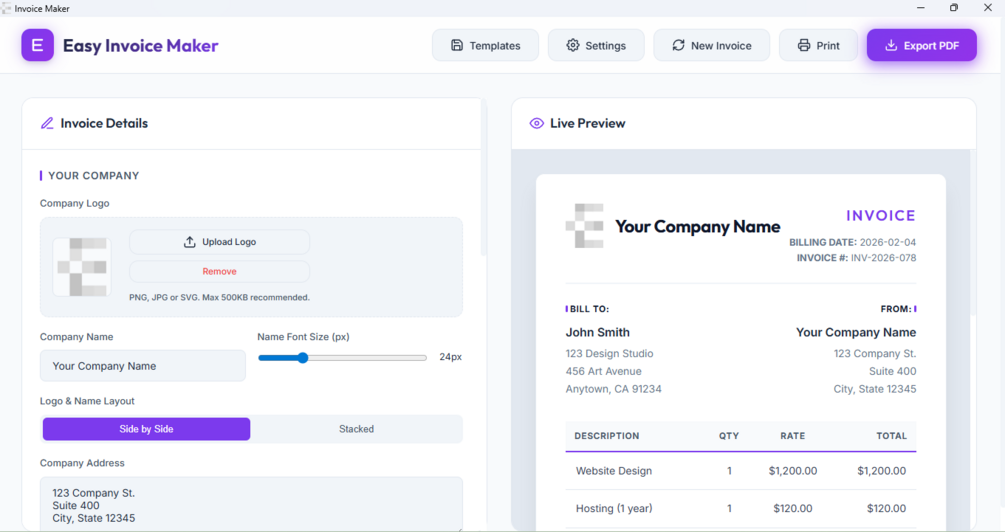Click the New Invoice refresh icon

[678, 45]
